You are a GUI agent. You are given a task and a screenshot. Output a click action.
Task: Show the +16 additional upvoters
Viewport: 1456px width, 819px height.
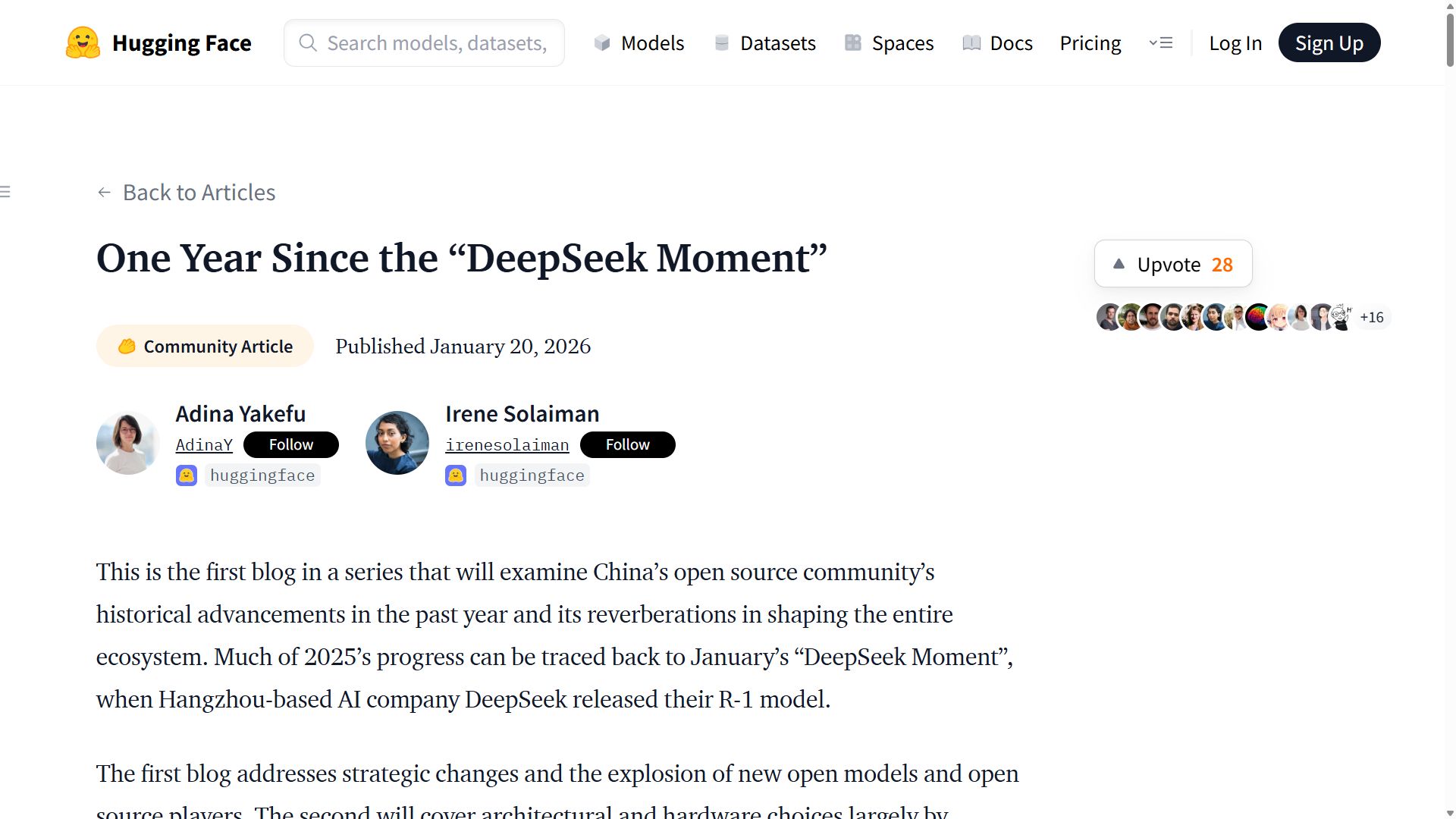[1371, 318]
